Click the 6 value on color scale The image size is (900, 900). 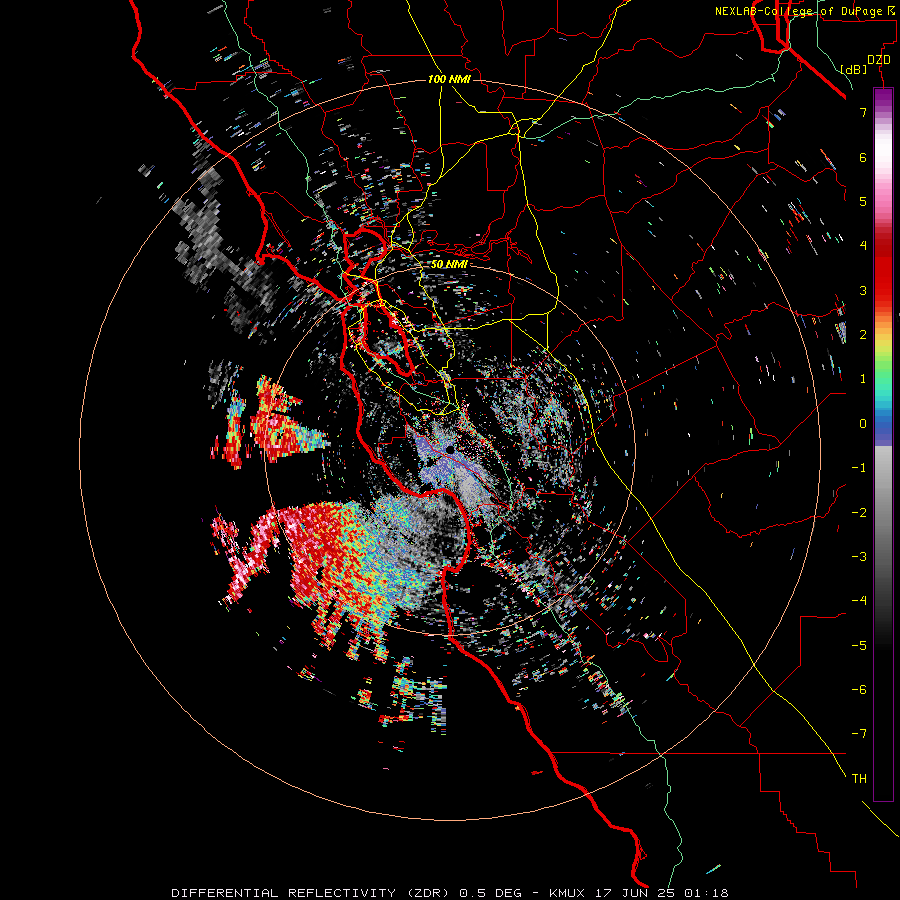[x=863, y=157]
